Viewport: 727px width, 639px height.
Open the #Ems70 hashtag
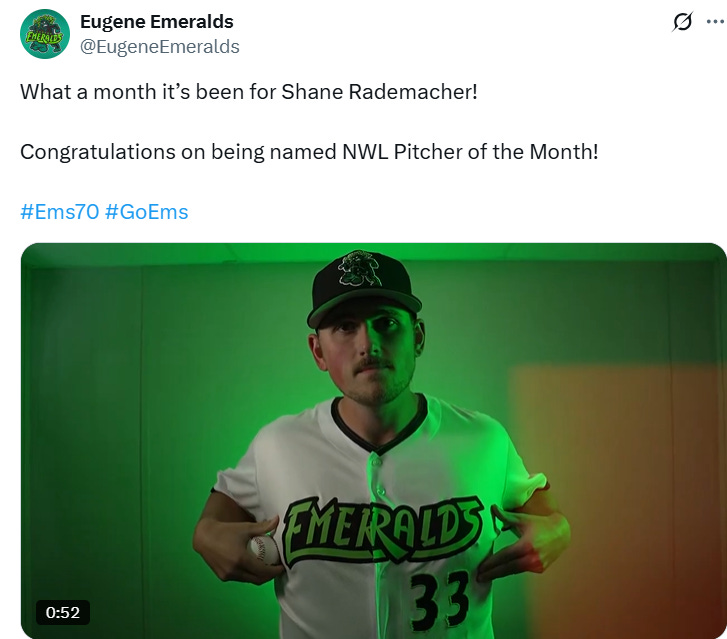coord(59,212)
